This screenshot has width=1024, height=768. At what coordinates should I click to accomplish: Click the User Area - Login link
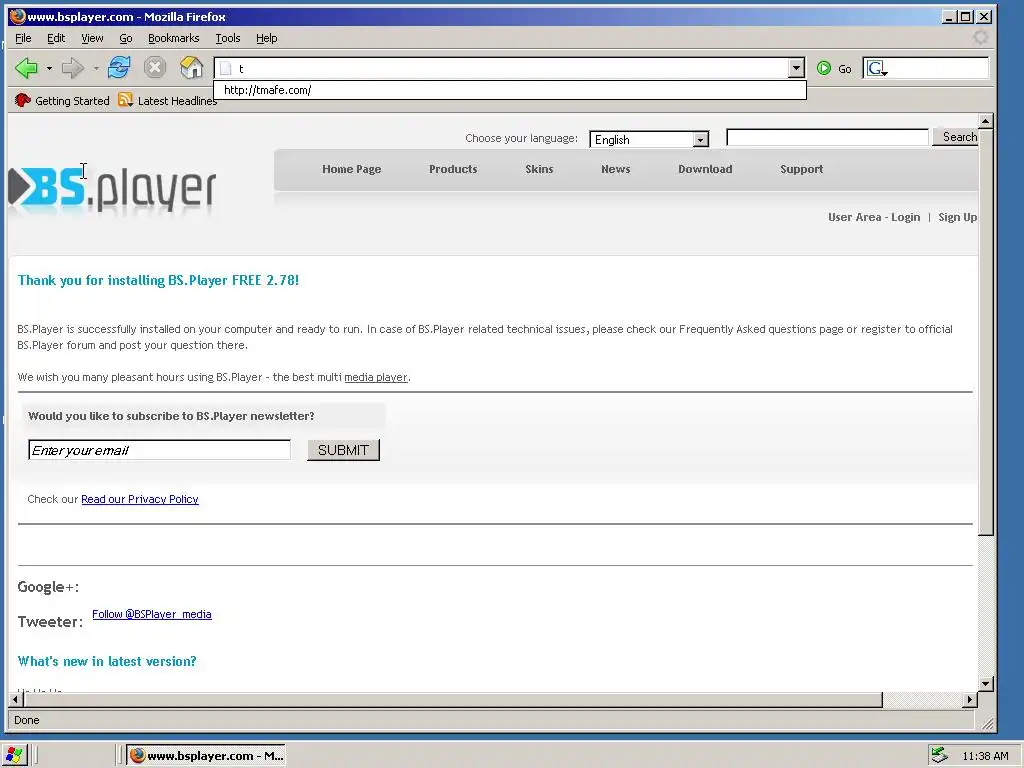[874, 217]
